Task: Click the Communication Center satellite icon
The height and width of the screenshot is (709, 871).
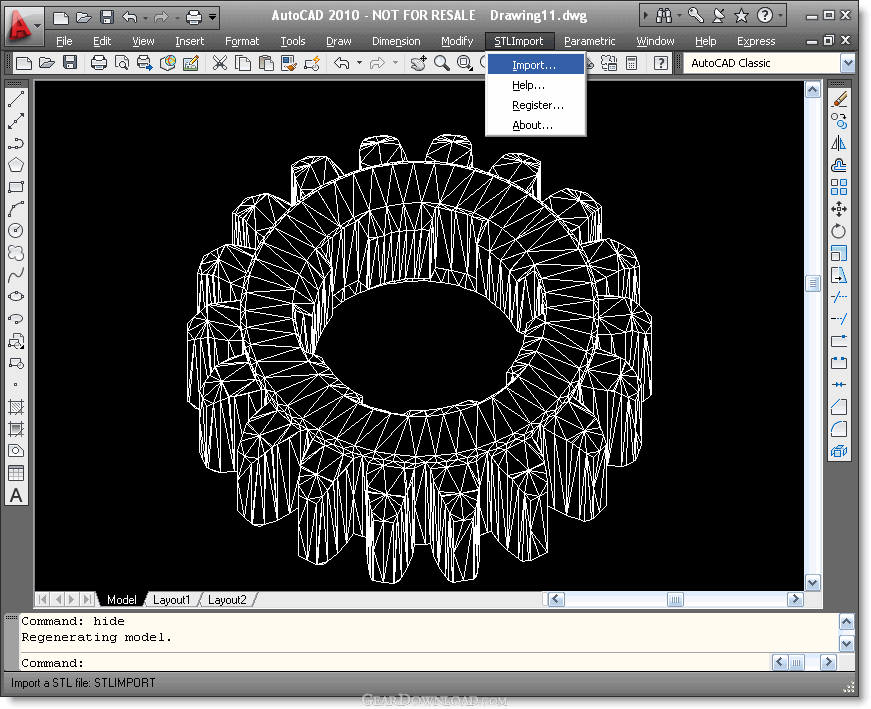Action: pyautogui.click(x=718, y=16)
